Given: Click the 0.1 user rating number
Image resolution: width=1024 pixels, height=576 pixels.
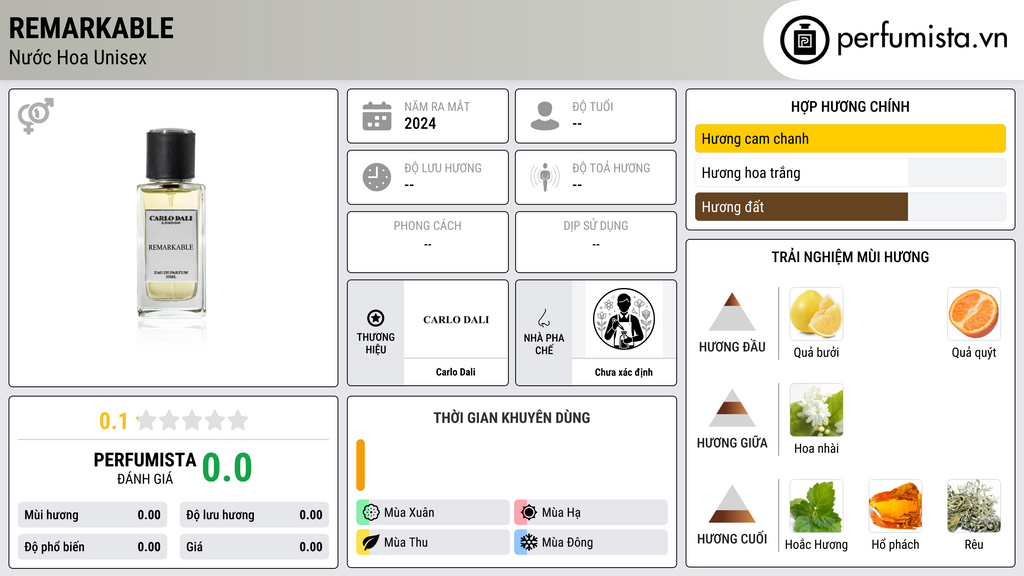Looking at the screenshot, I should [114, 421].
